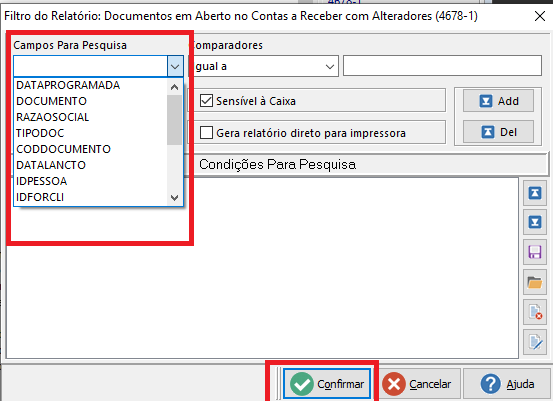This screenshot has width=553, height=401.
Task: Collapse Campos Para Pesquisa dropdown arrow
Action: (x=175, y=66)
